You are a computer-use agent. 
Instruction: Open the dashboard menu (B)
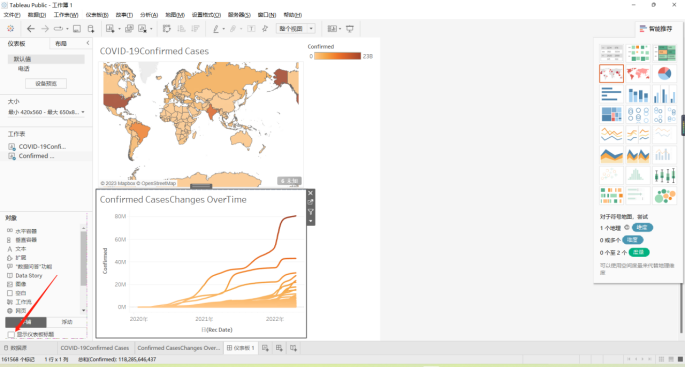pyautogui.click(x=97, y=15)
